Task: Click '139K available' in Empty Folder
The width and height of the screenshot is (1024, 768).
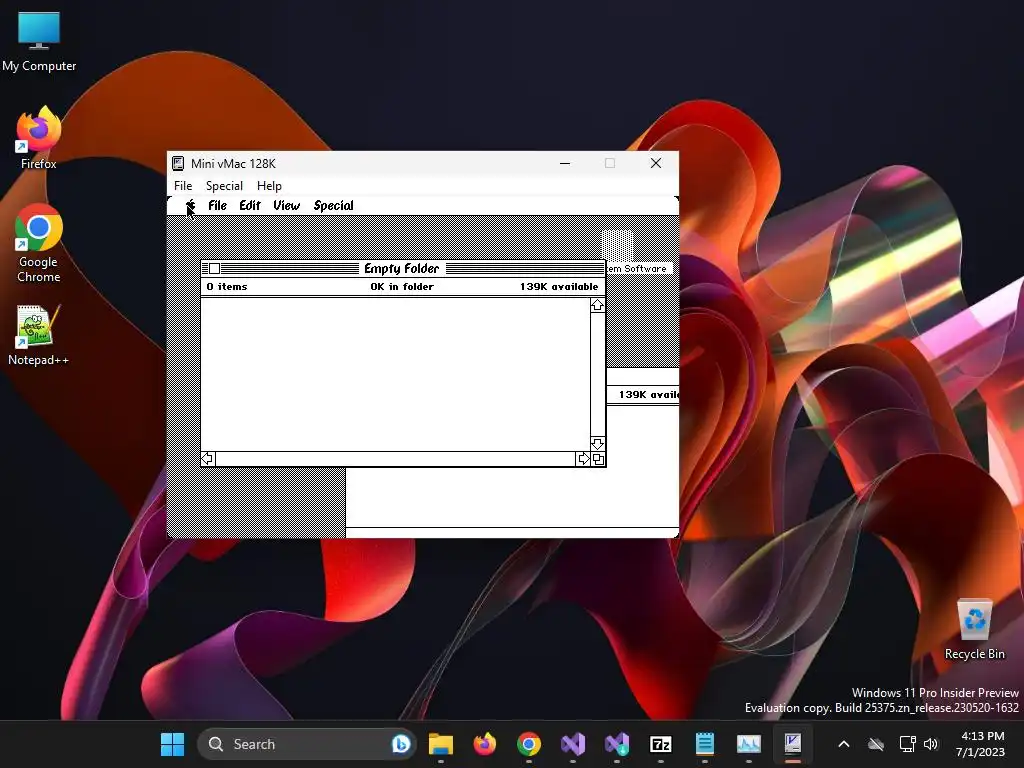Action: coord(559,287)
